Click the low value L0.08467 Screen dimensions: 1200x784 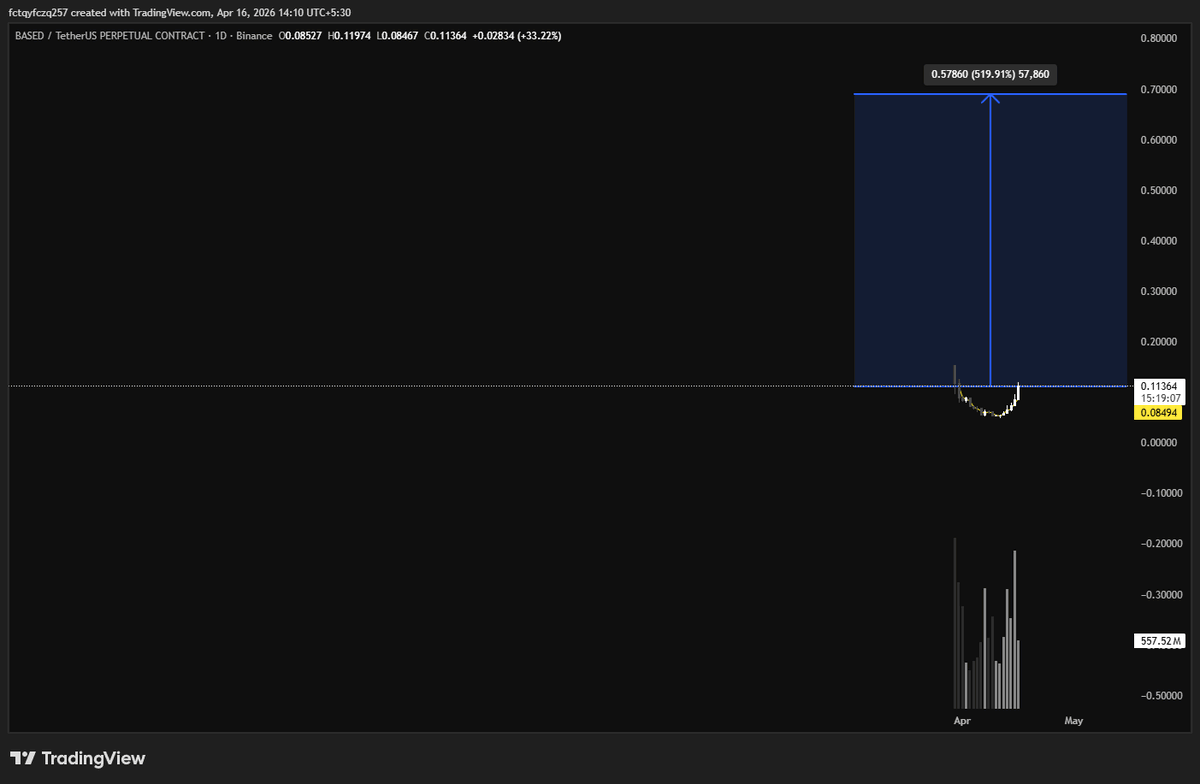[x=397, y=35]
